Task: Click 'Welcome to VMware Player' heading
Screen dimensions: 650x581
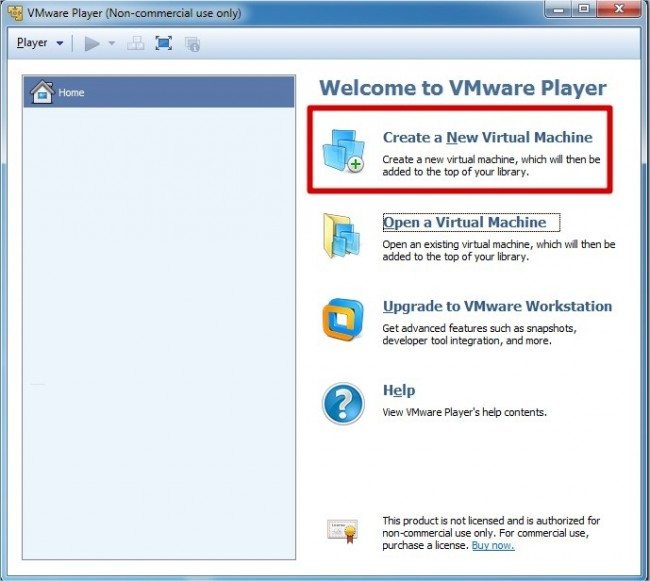Action: (463, 88)
